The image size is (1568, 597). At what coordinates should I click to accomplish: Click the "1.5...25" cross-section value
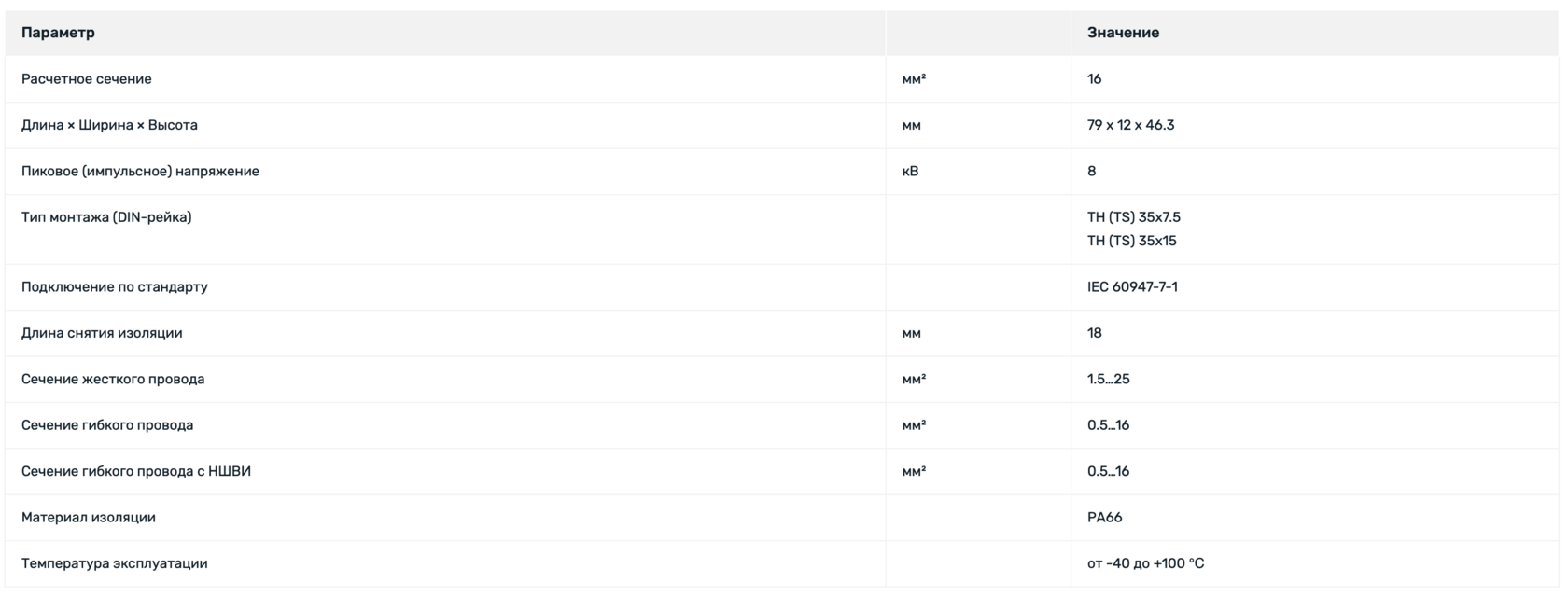(1108, 380)
